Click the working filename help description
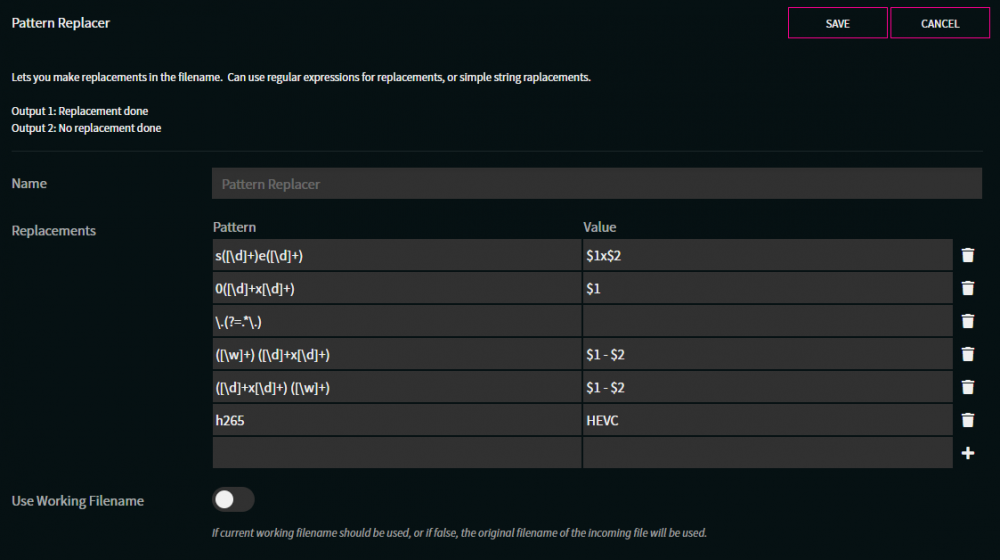The image size is (1000, 560). 459,533
